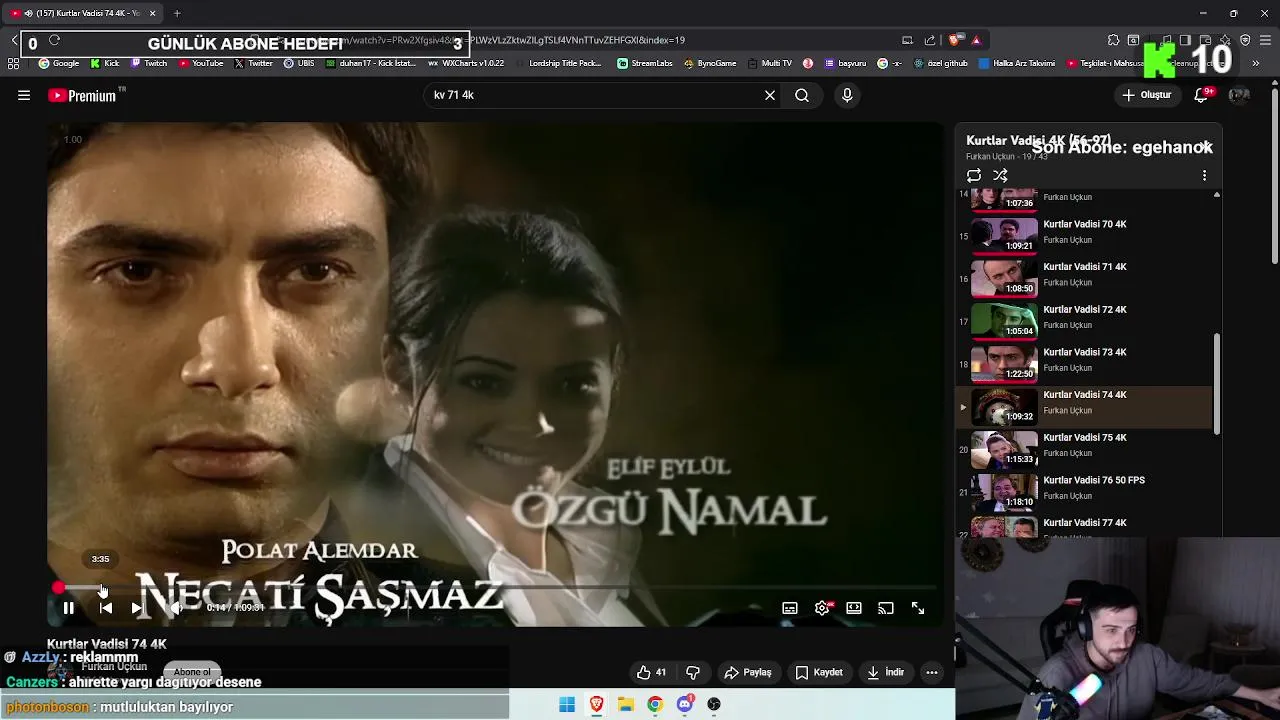The width and height of the screenshot is (1280, 720).
Task: Open Discord from the taskbar
Action: (x=685, y=705)
